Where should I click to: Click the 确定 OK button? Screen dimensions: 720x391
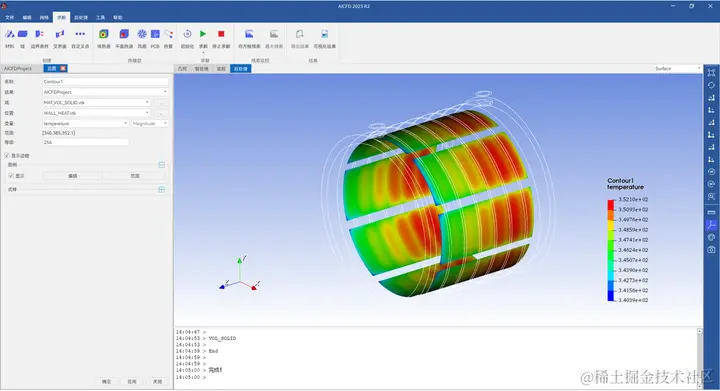pos(107,381)
